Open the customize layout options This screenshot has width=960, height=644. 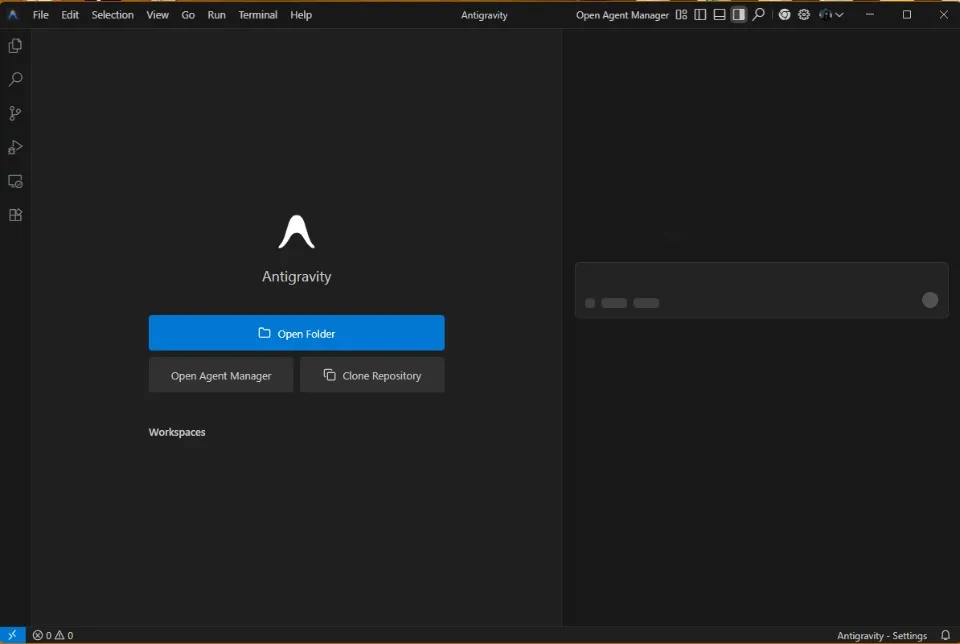click(681, 15)
